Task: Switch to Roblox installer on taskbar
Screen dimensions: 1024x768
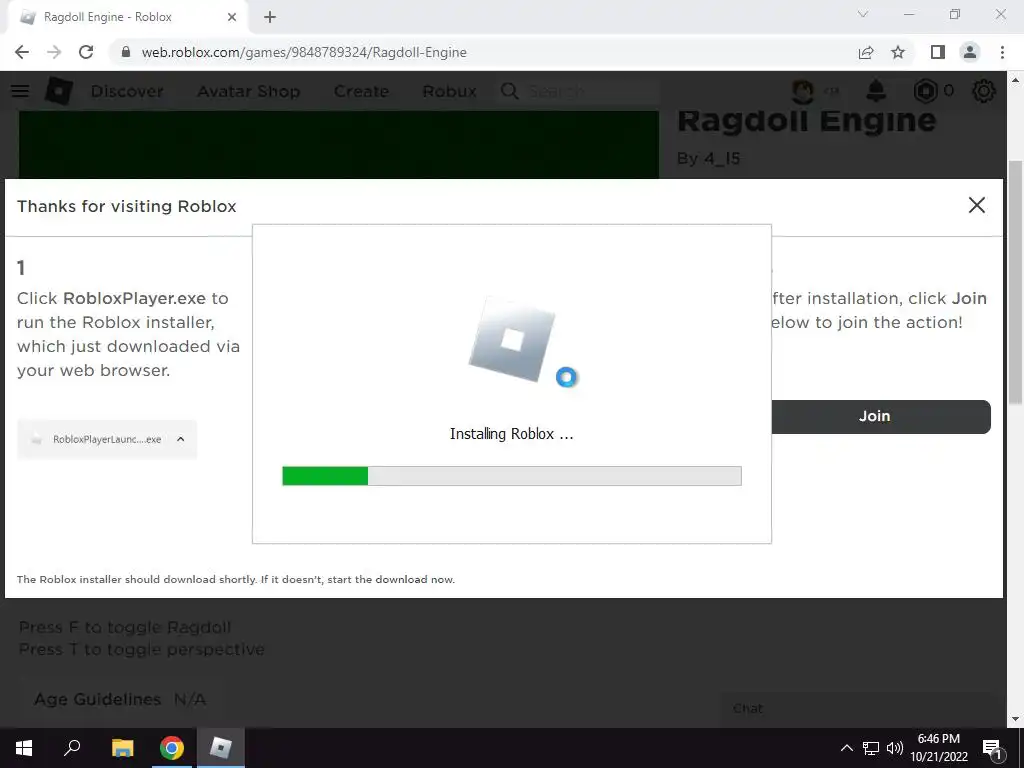Action: (221, 748)
